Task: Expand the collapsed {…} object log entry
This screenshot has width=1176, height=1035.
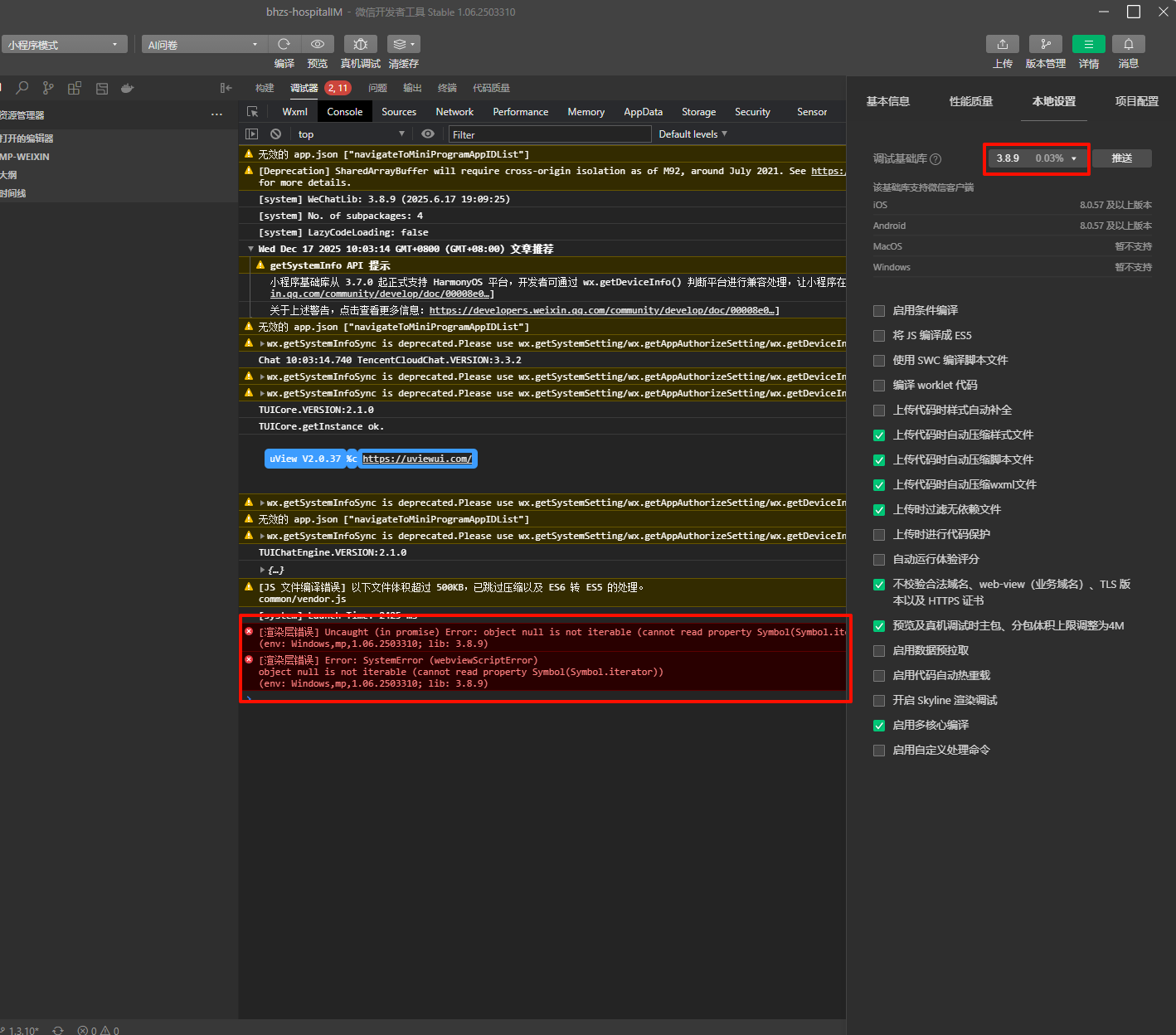Action: click(263, 570)
